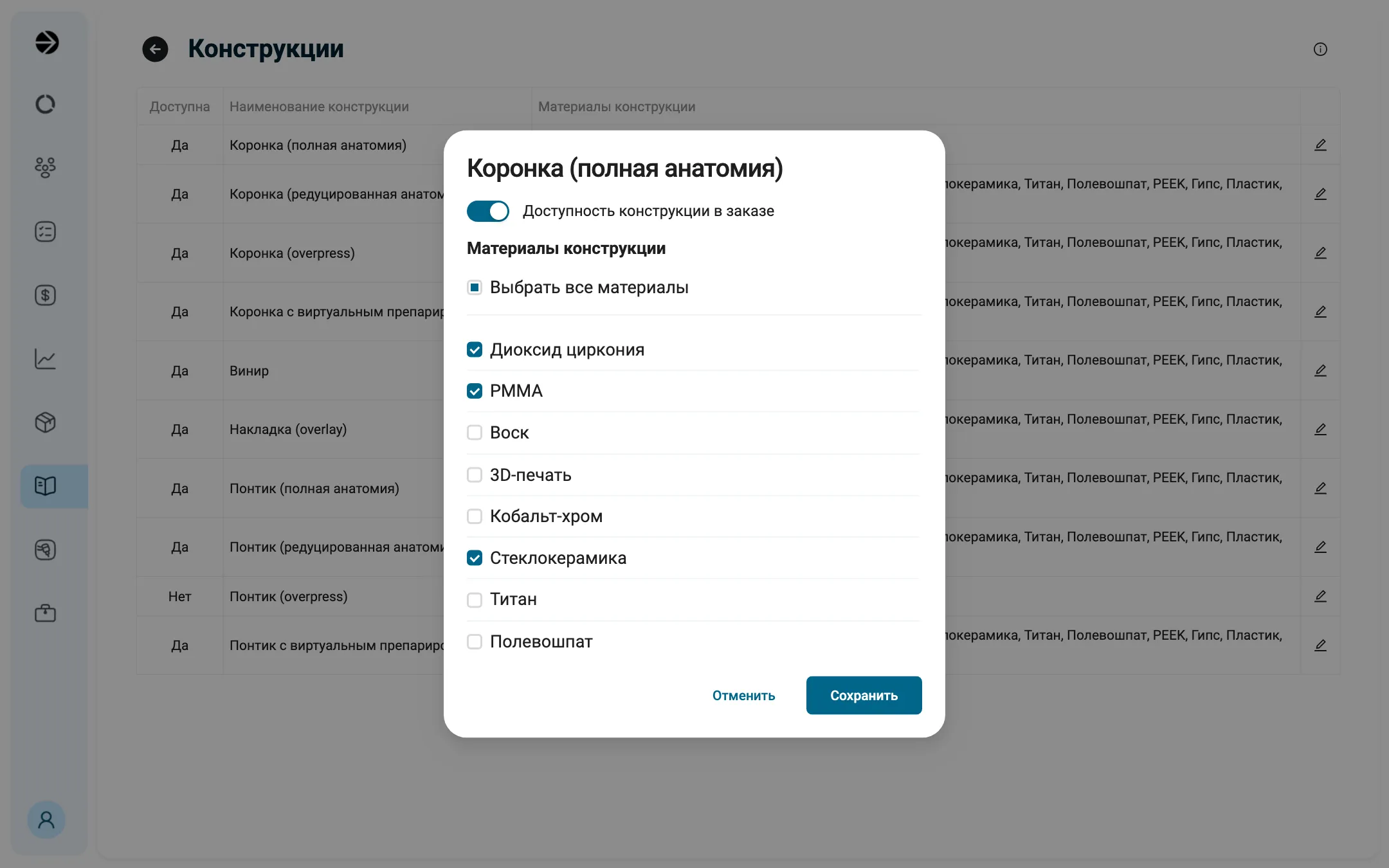Open the info icon at top right

(1320, 50)
